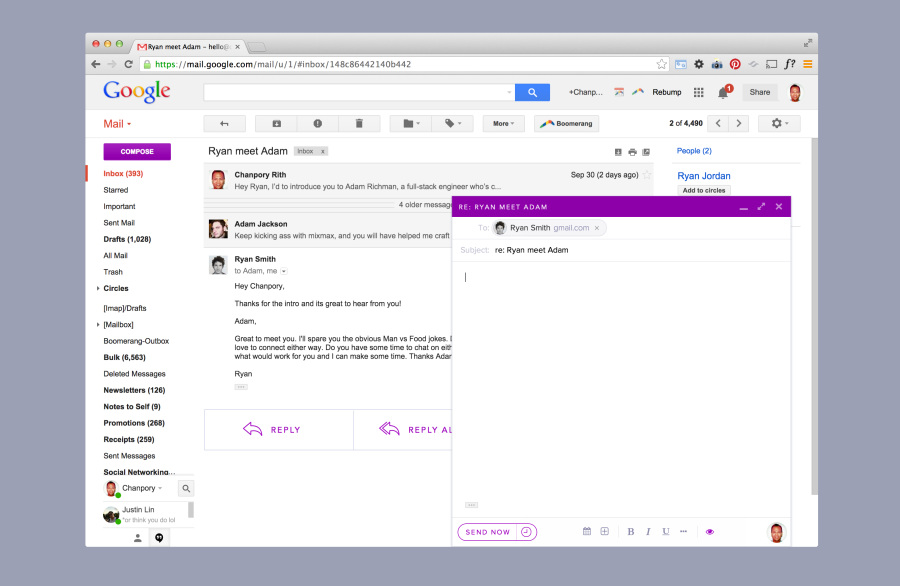900x586 pixels.
Task: Open Hangouts conversations icon
Action: [159, 538]
